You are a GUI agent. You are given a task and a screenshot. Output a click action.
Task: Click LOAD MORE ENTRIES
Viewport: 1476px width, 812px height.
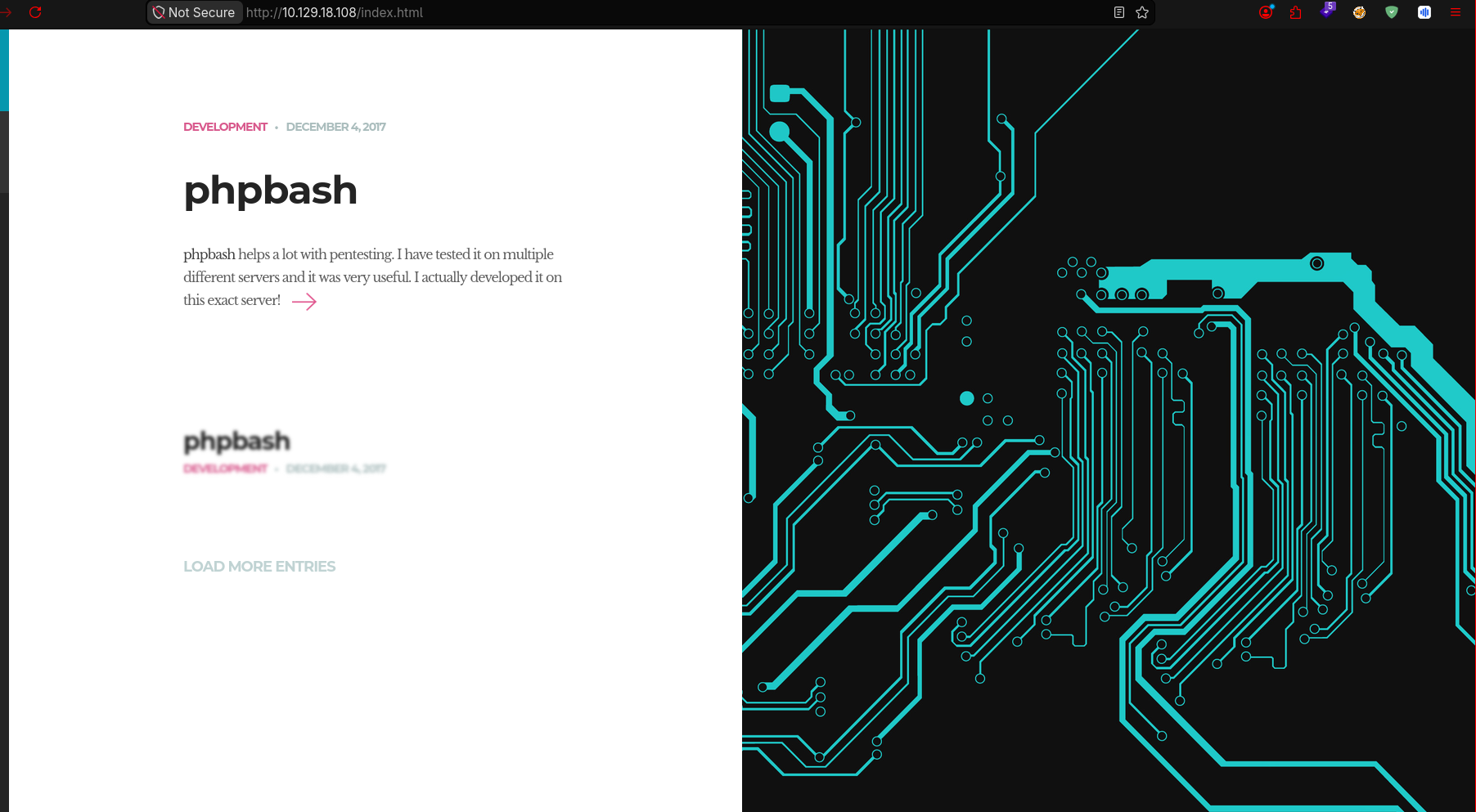[x=259, y=567]
